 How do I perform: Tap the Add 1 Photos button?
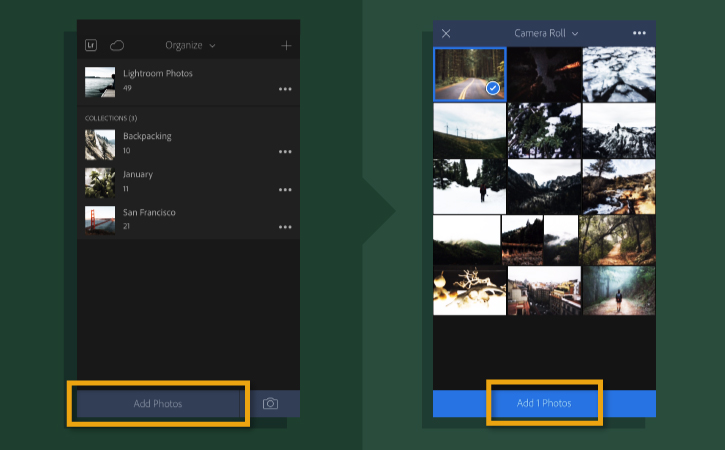544,403
